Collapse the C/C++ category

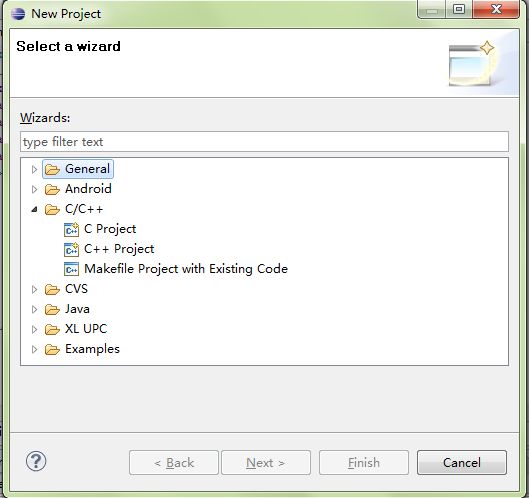(34, 210)
